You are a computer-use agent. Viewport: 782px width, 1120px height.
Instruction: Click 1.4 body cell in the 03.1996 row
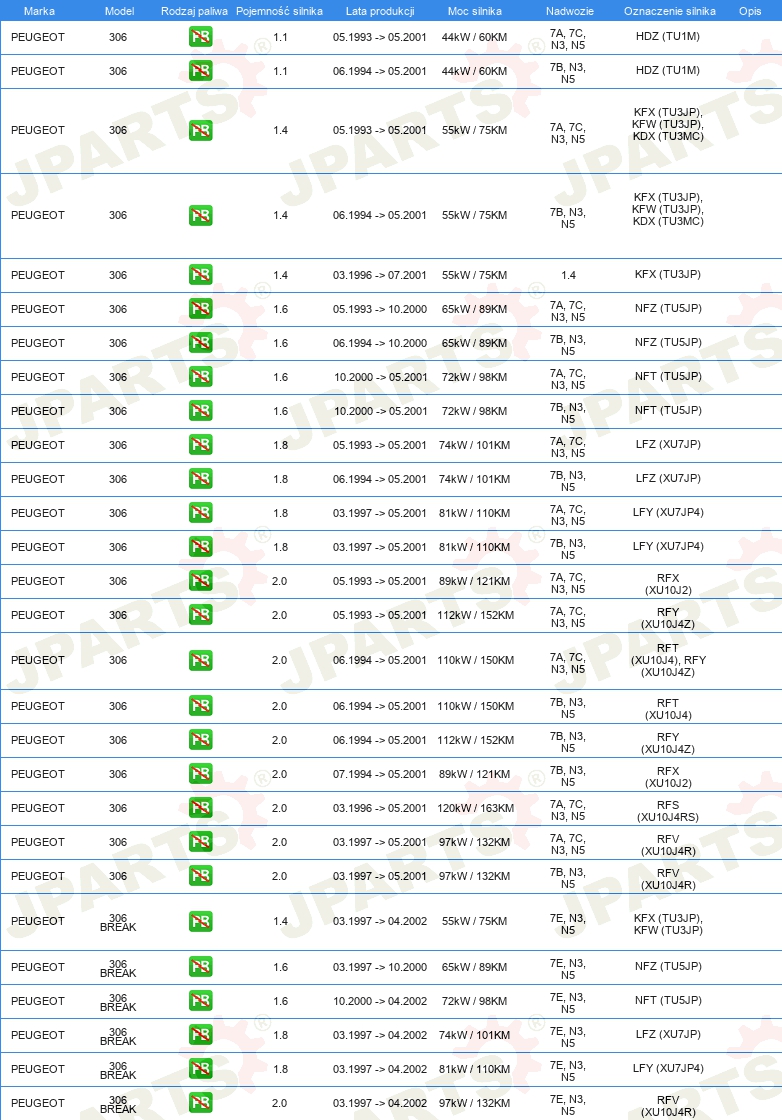coord(568,275)
